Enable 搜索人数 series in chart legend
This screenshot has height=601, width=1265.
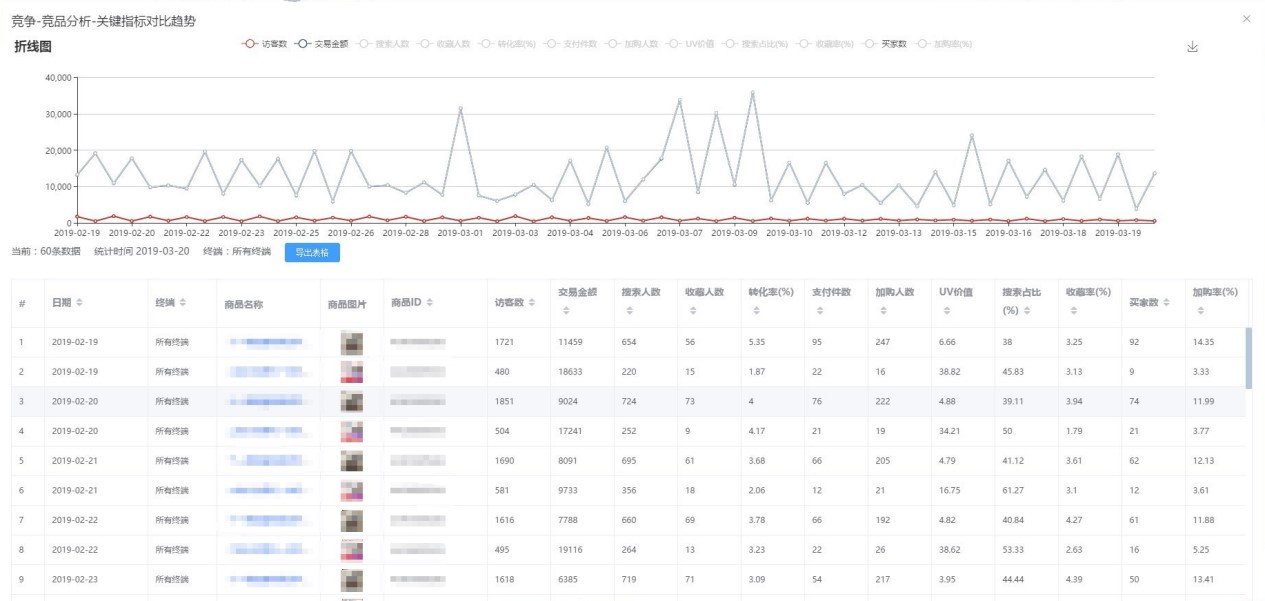point(381,44)
